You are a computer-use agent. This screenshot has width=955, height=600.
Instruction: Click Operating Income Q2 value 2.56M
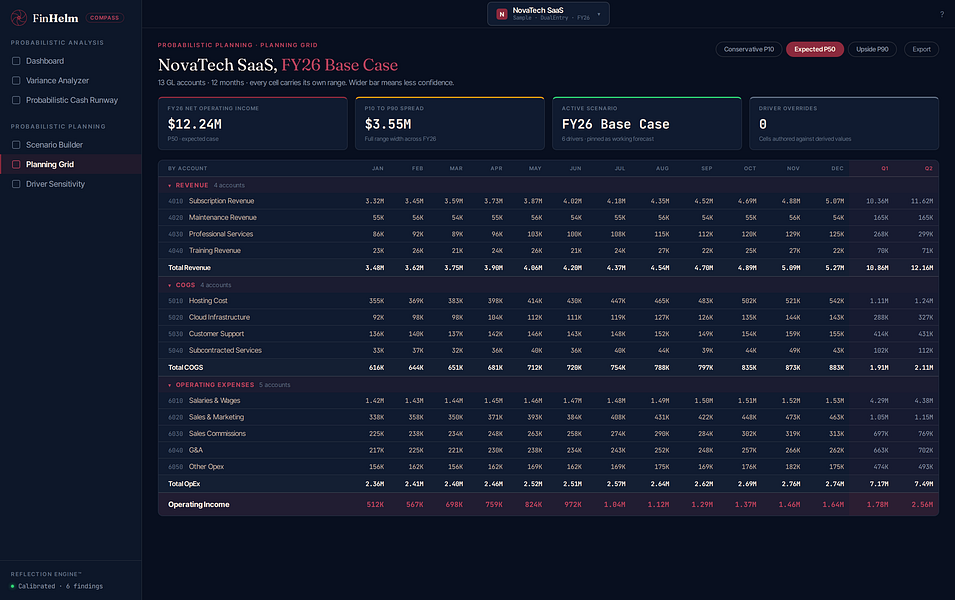tap(922, 505)
